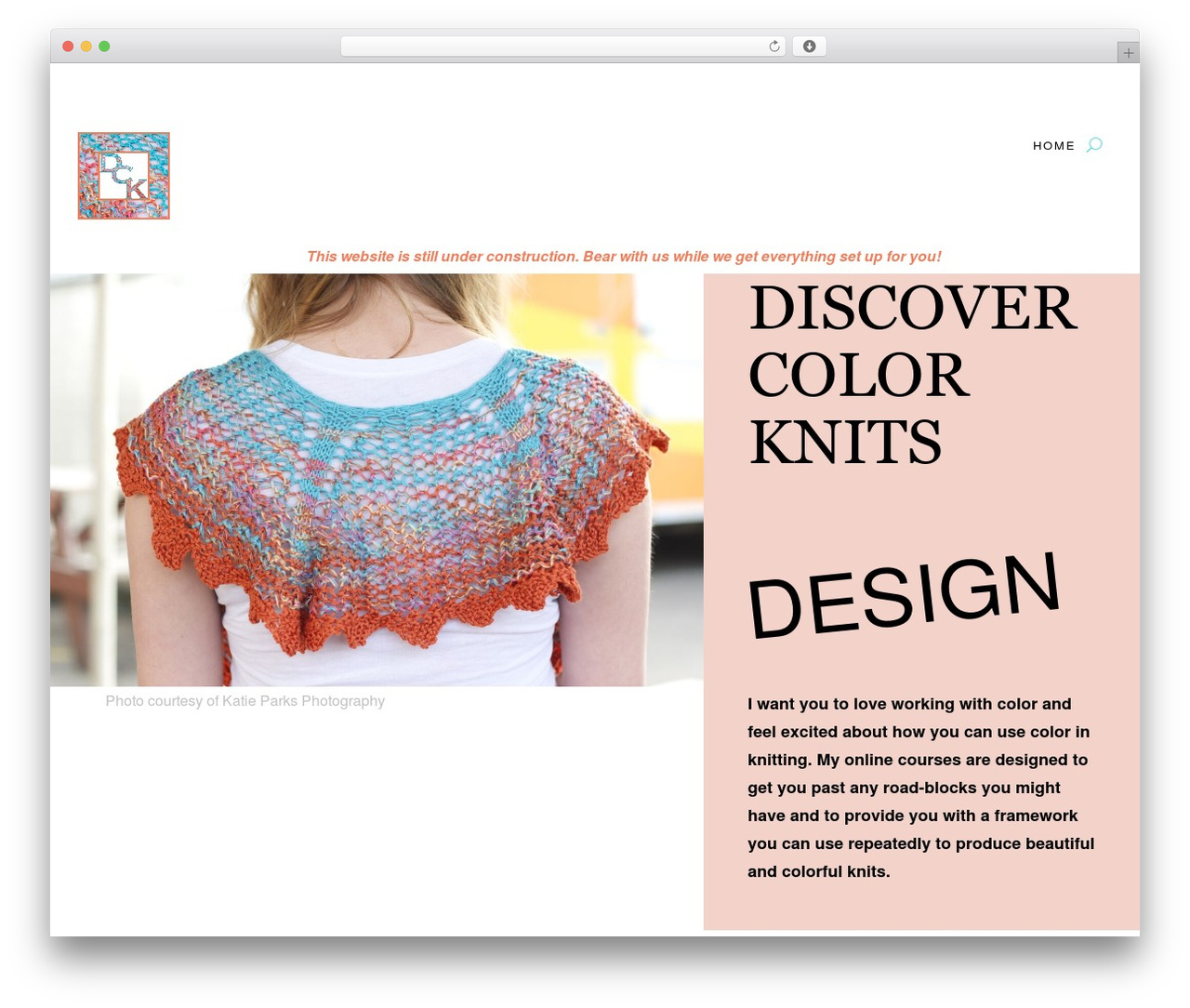1190x1008 pixels.
Task: Click the under construction notice text
Action: [x=624, y=257]
